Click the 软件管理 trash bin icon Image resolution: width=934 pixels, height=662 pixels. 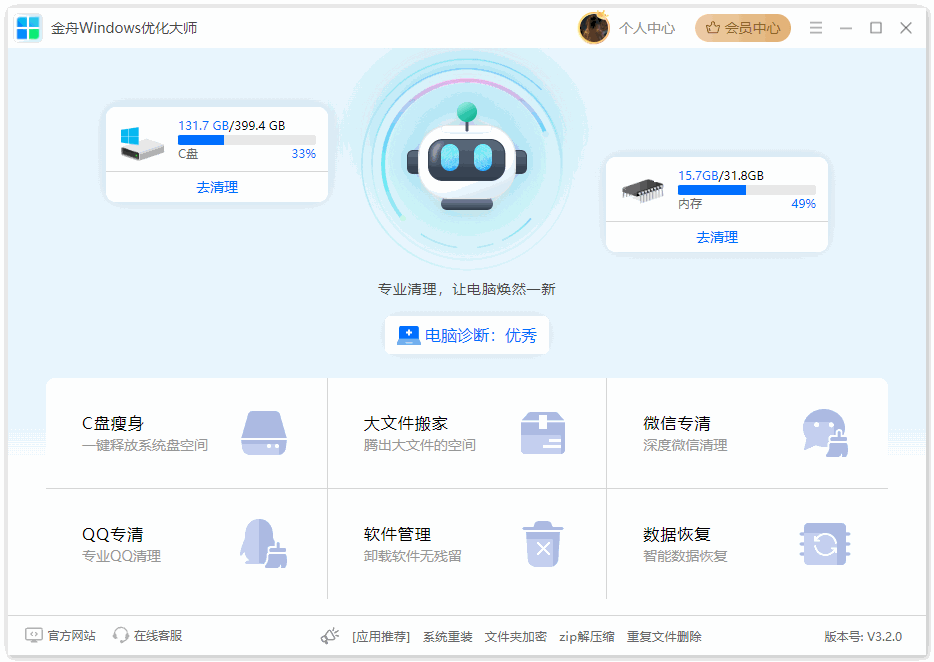pos(543,544)
